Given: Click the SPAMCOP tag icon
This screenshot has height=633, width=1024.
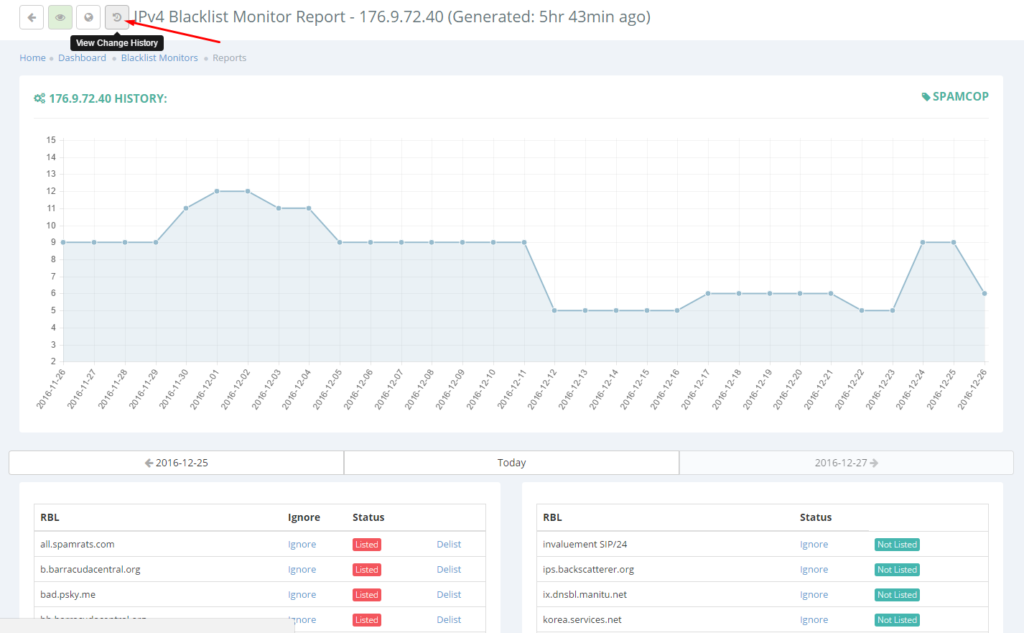Looking at the screenshot, I should pos(924,96).
